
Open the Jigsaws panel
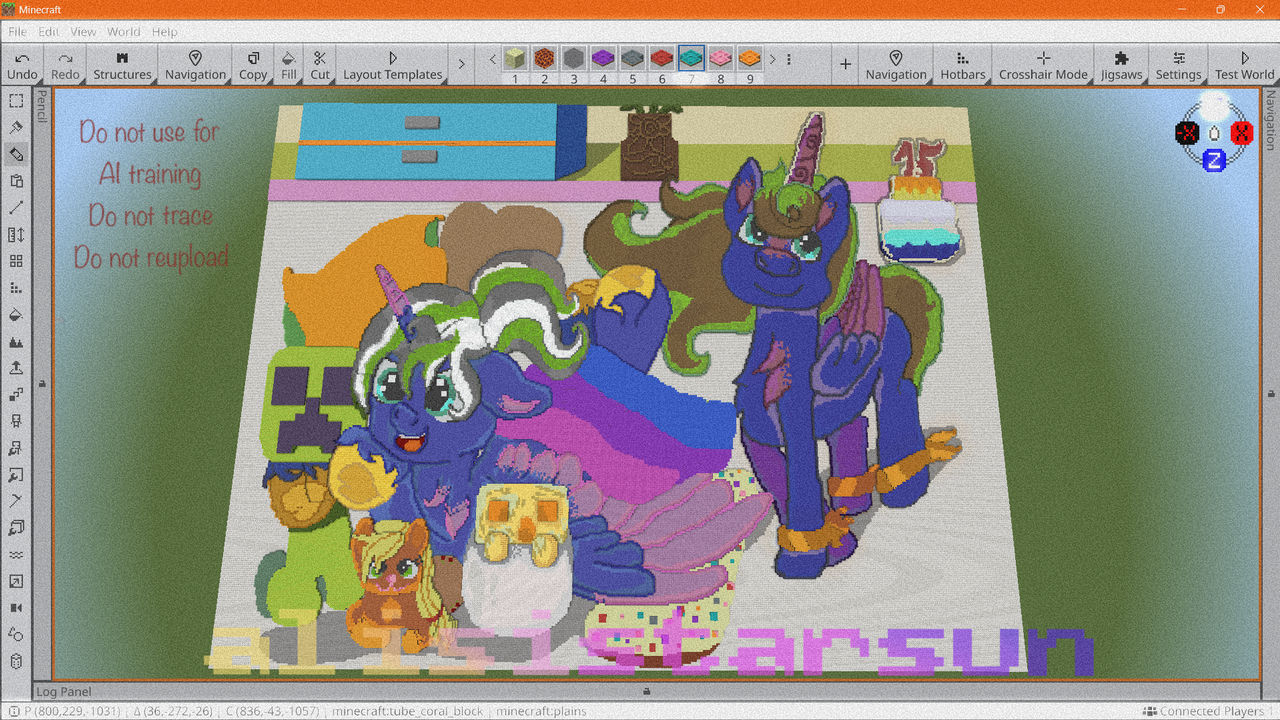(x=1121, y=66)
